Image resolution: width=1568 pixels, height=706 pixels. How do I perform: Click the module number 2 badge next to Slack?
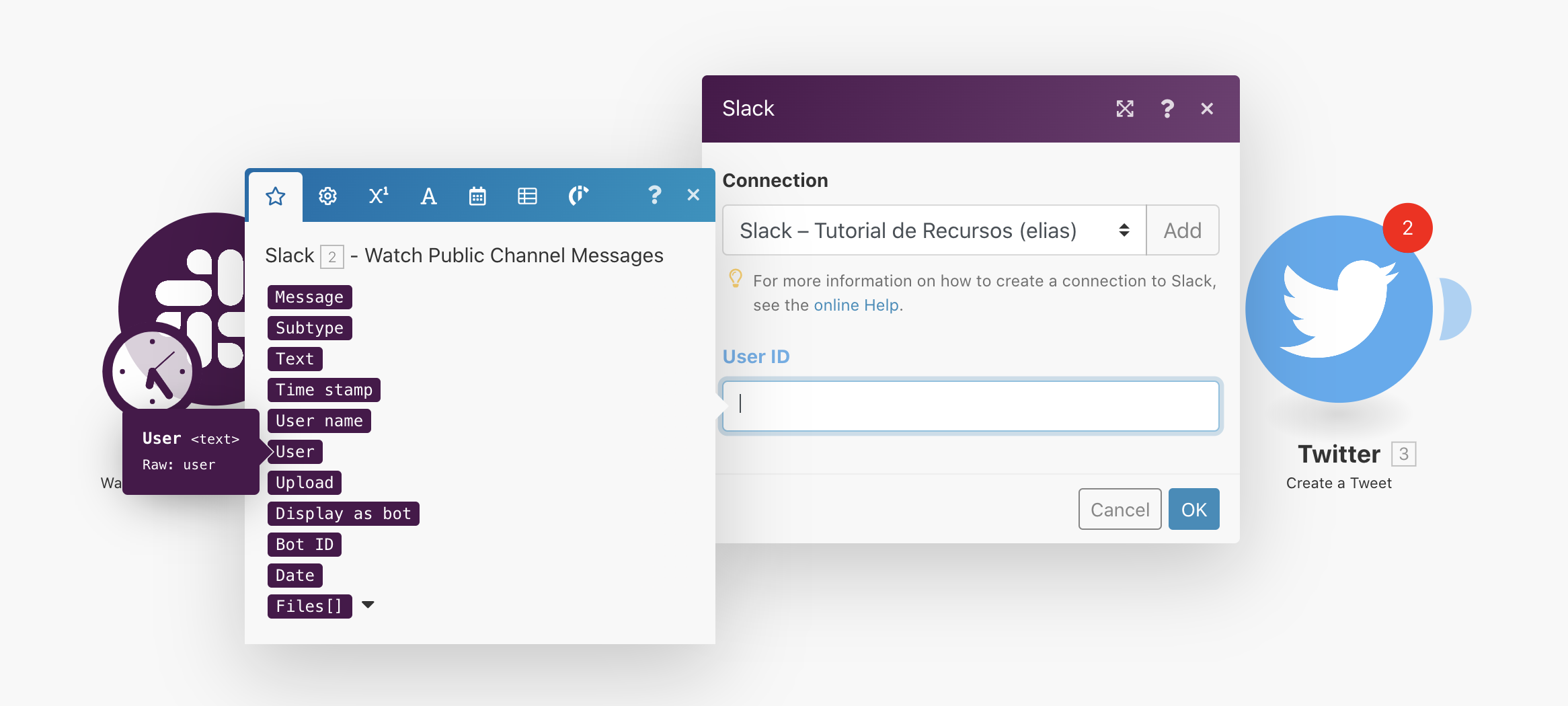(x=332, y=257)
